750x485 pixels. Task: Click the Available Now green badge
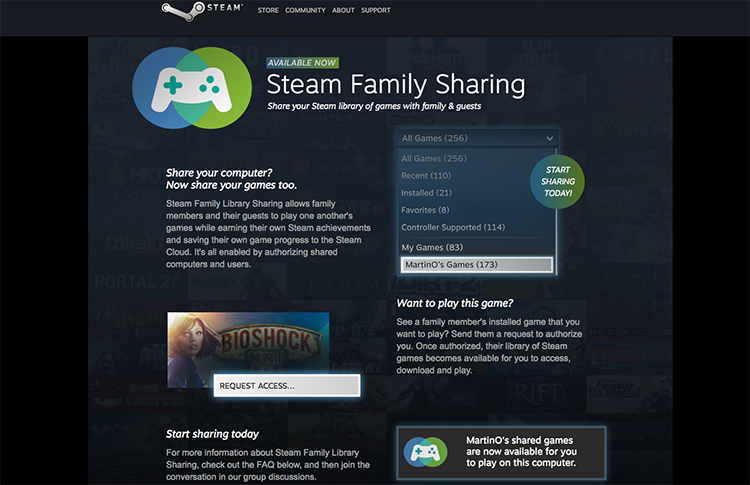click(302, 63)
